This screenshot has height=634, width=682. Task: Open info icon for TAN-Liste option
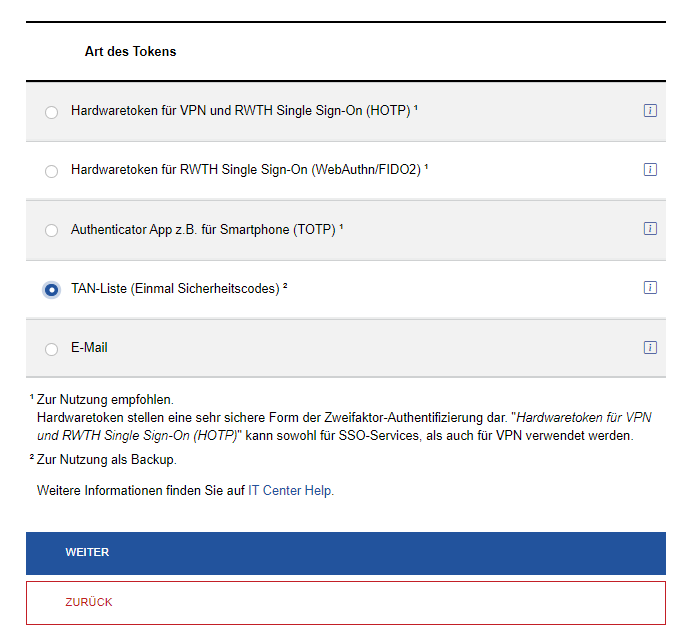650,288
